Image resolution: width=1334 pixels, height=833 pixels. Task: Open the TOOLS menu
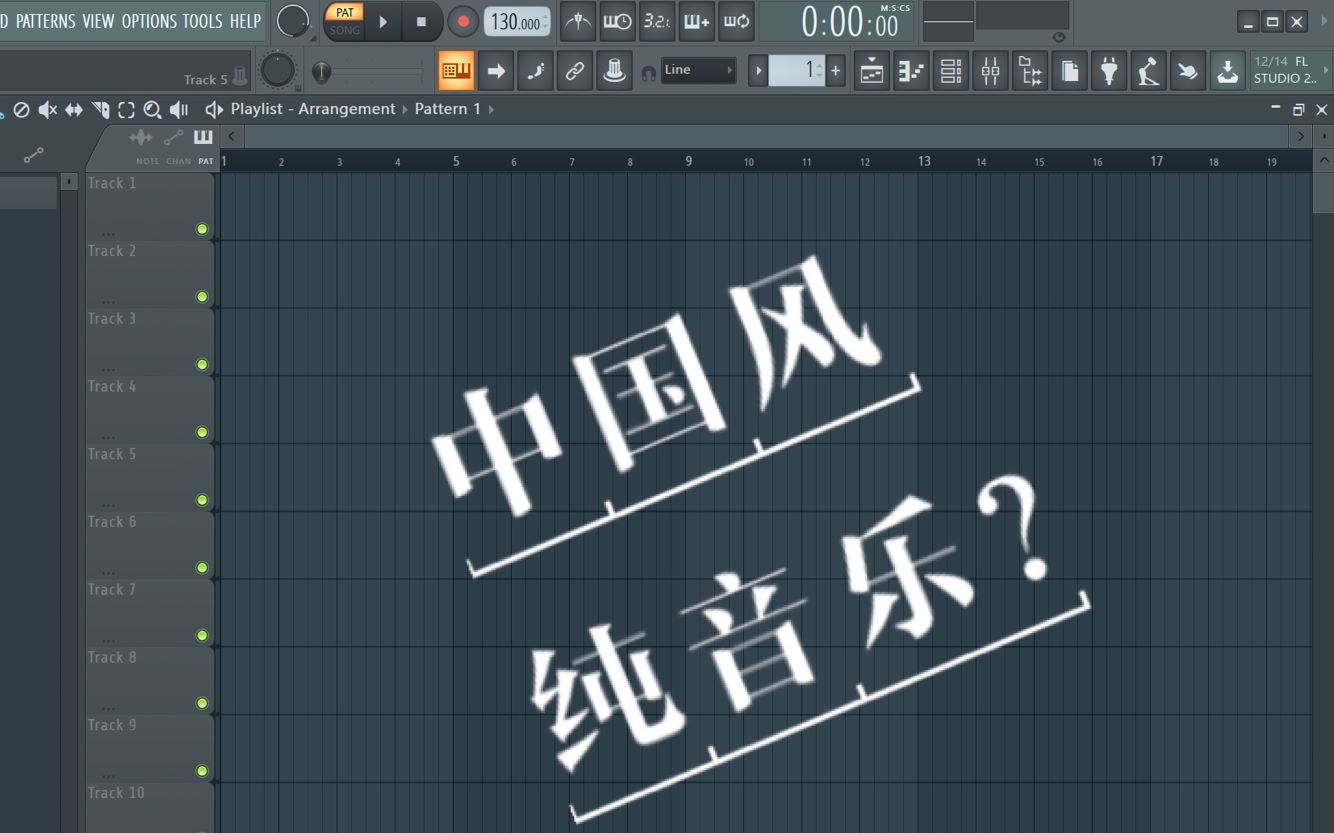(202, 21)
